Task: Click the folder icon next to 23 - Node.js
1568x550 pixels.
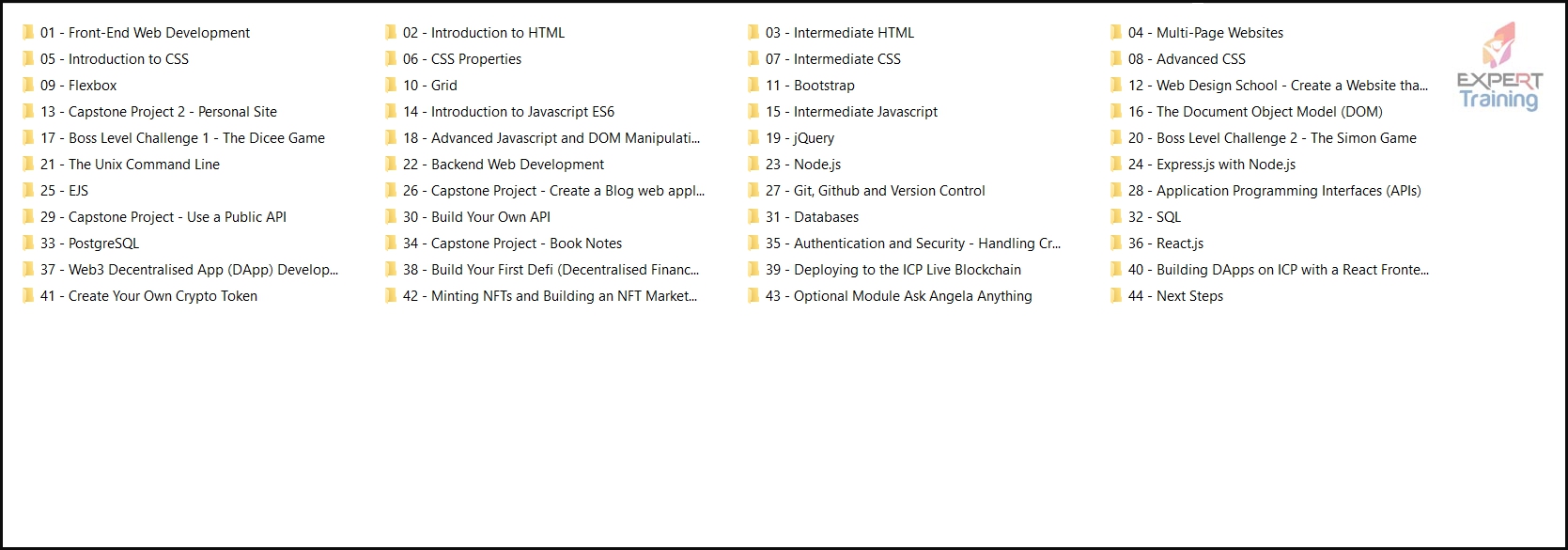Action: pos(753,165)
